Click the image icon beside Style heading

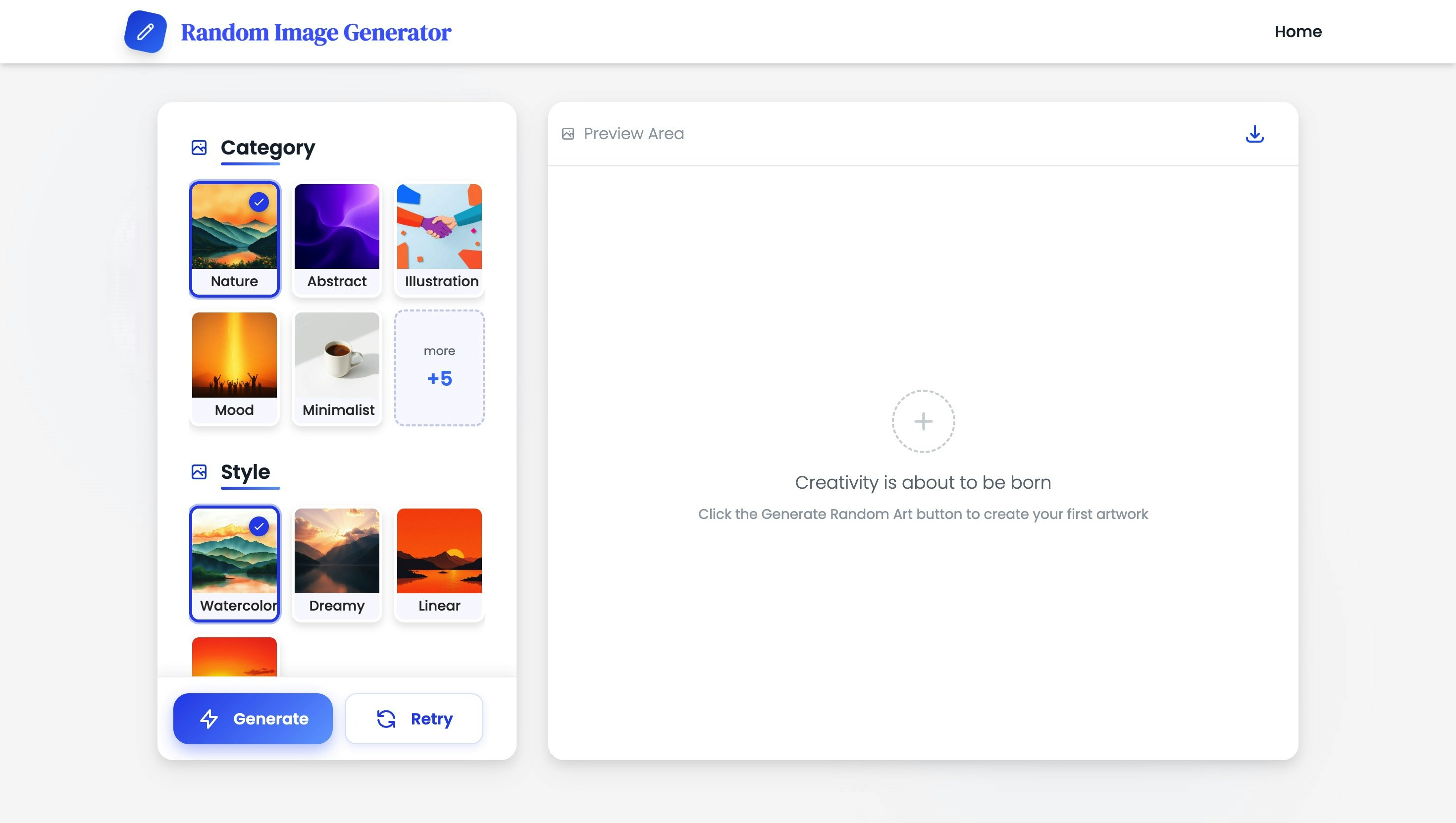(199, 472)
